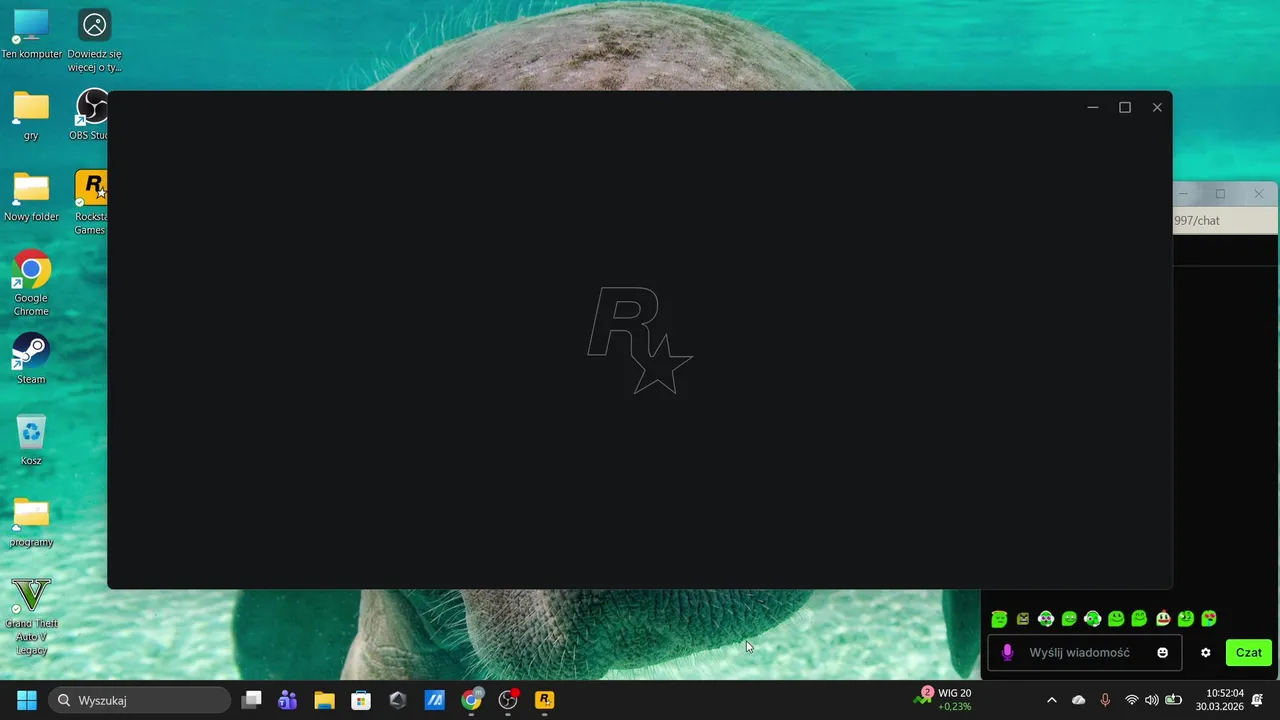The width and height of the screenshot is (1280, 720).
Task: Maximize the Rockstar Games Launcher window
Action: pyautogui.click(x=1125, y=107)
